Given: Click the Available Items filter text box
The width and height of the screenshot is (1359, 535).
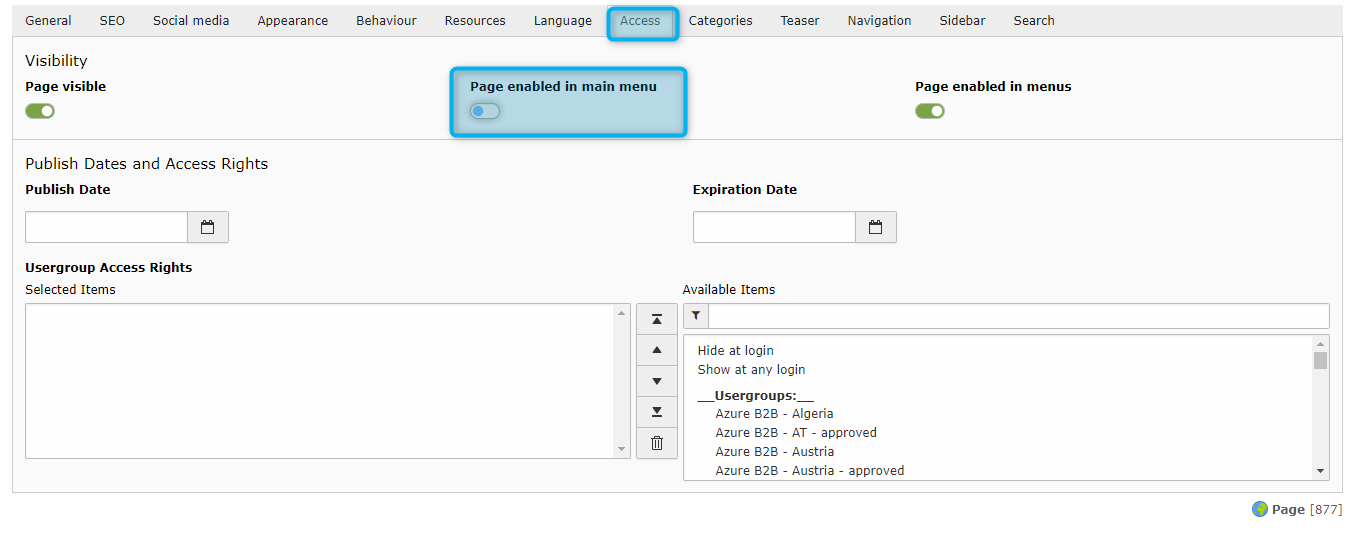Looking at the screenshot, I should tap(1018, 316).
